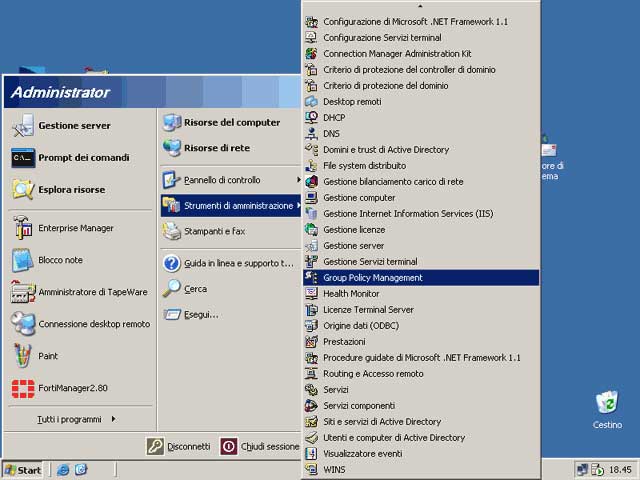The width and height of the screenshot is (640, 480).
Task: Click Visualizzatore eventi icon
Action: pyautogui.click(x=311, y=453)
